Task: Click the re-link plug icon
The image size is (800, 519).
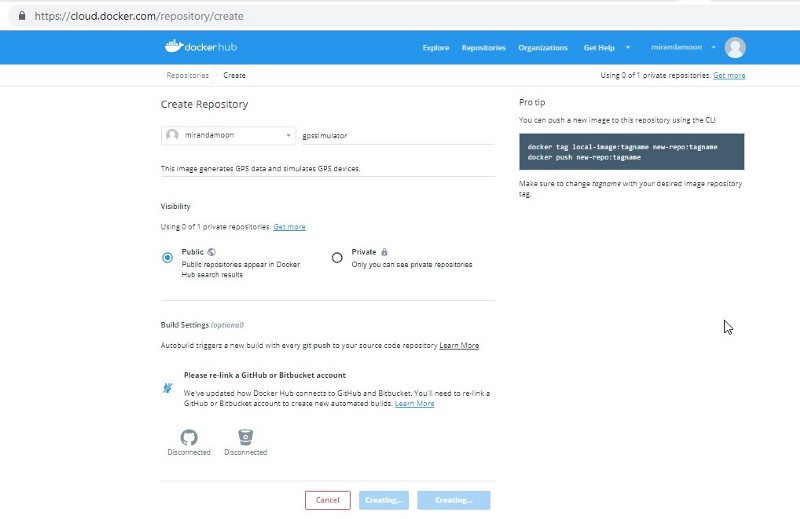Action: (x=167, y=388)
